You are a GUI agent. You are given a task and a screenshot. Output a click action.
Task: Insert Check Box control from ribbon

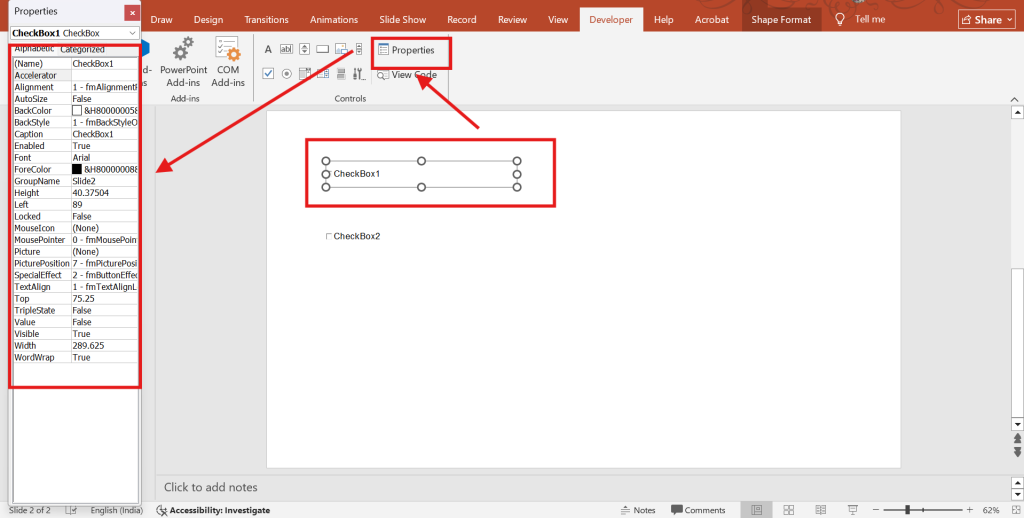(268, 73)
